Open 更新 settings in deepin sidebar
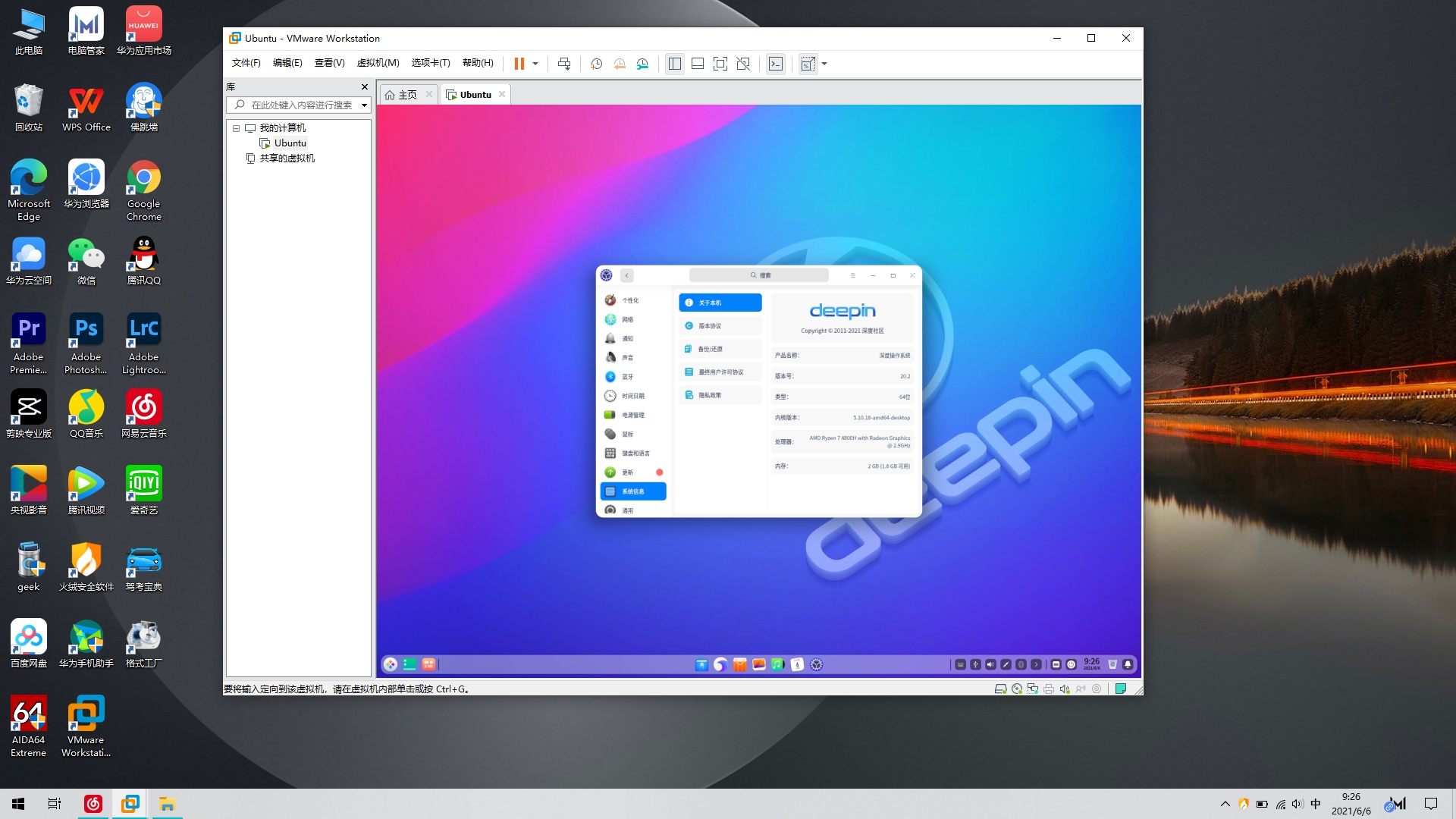This screenshot has height=819, width=1456. [x=632, y=472]
